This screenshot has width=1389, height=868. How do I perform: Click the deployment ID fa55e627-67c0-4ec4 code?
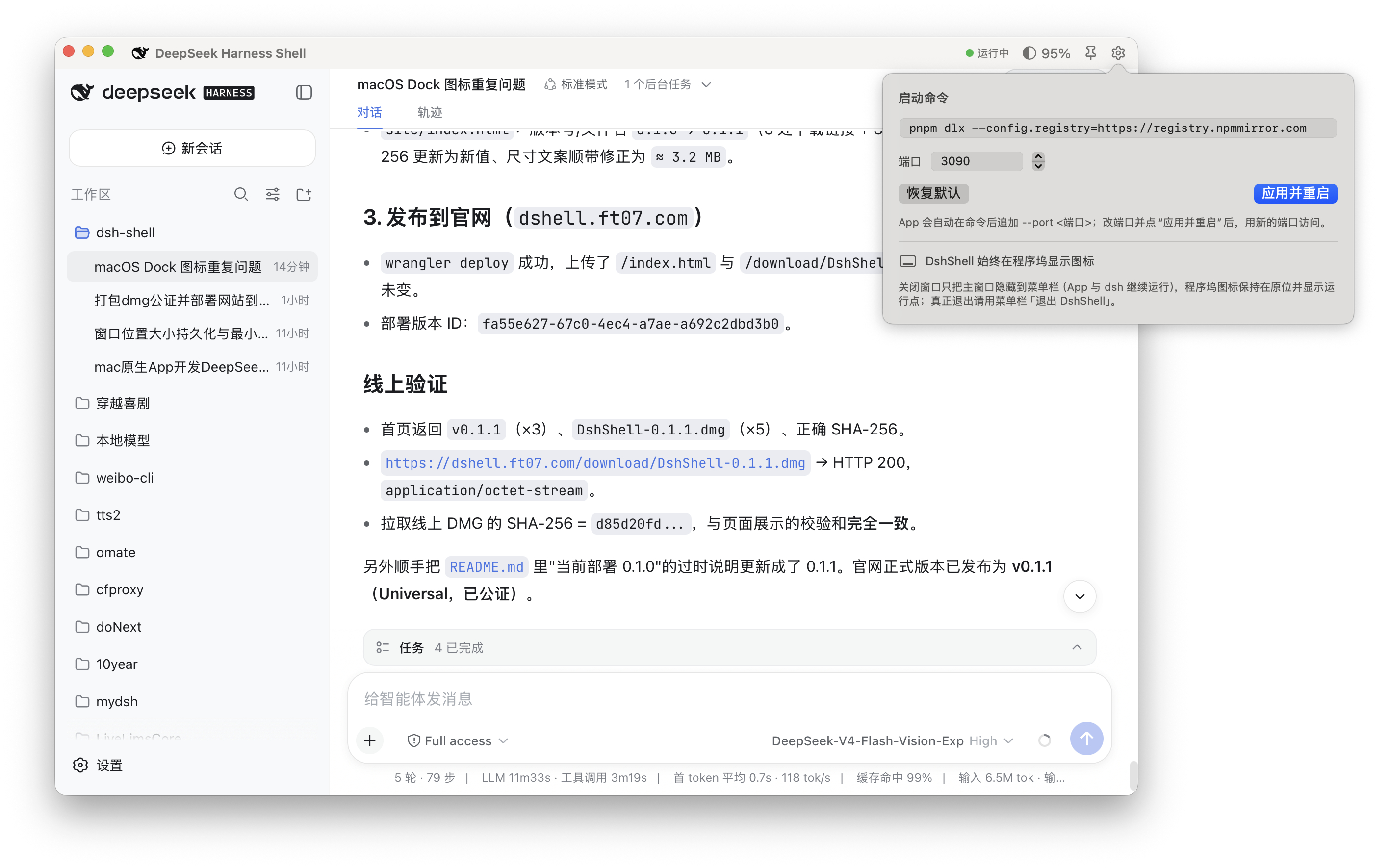pos(630,324)
